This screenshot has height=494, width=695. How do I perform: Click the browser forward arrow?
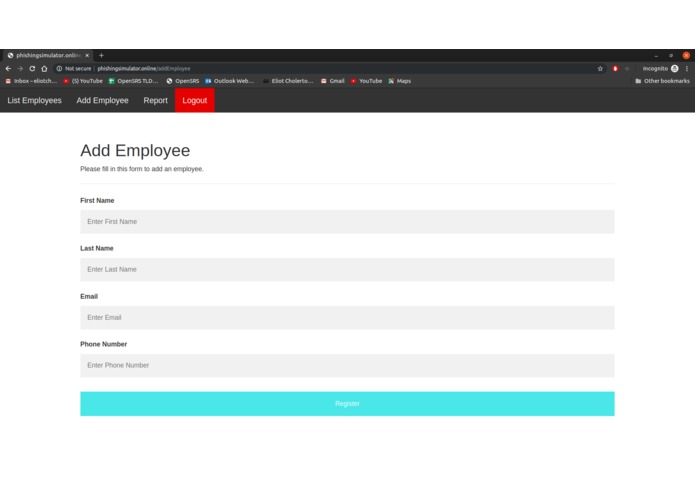pyautogui.click(x=20, y=69)
